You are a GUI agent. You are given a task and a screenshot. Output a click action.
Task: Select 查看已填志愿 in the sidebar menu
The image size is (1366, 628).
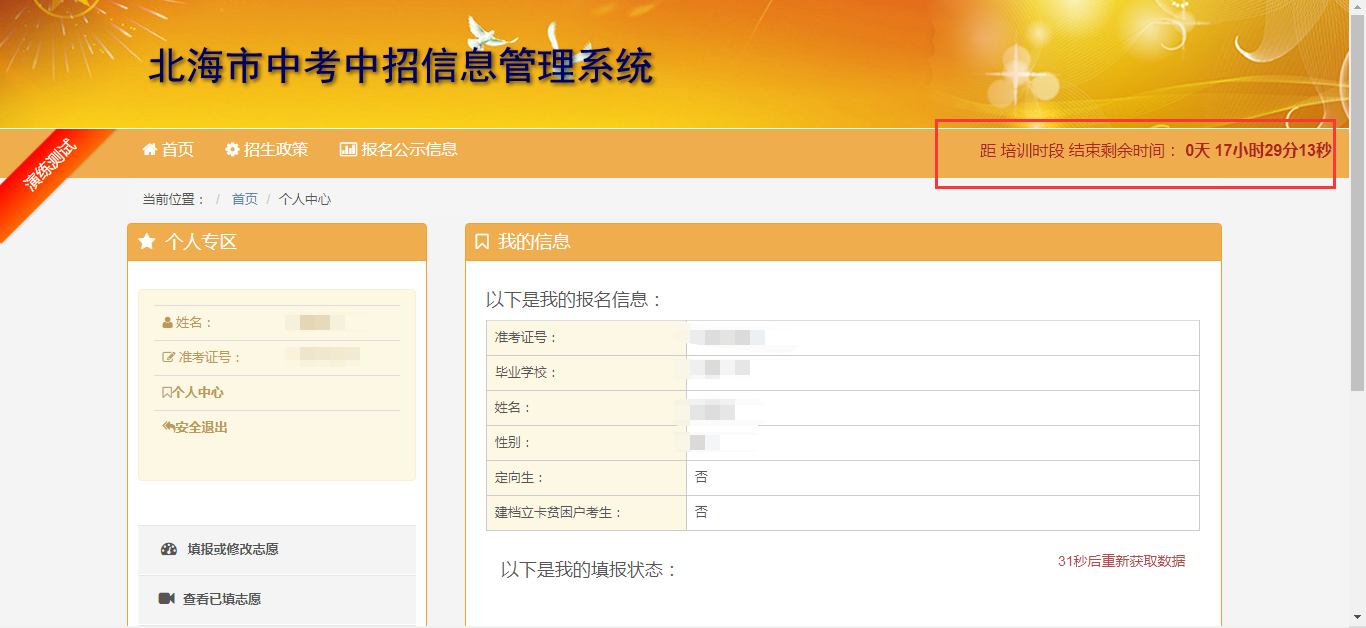[222, 600]
